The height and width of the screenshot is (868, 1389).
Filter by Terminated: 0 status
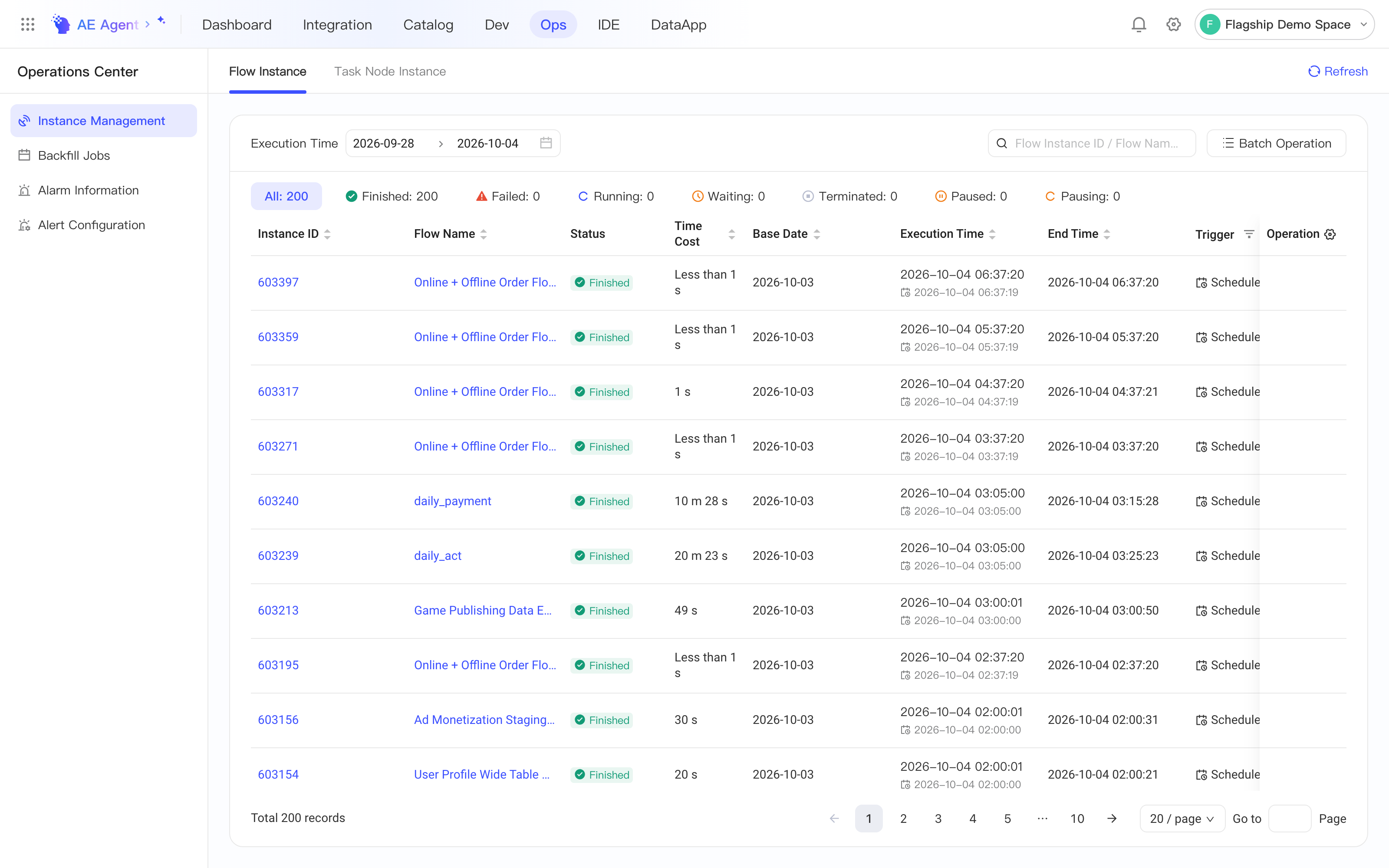click(849, 196)
